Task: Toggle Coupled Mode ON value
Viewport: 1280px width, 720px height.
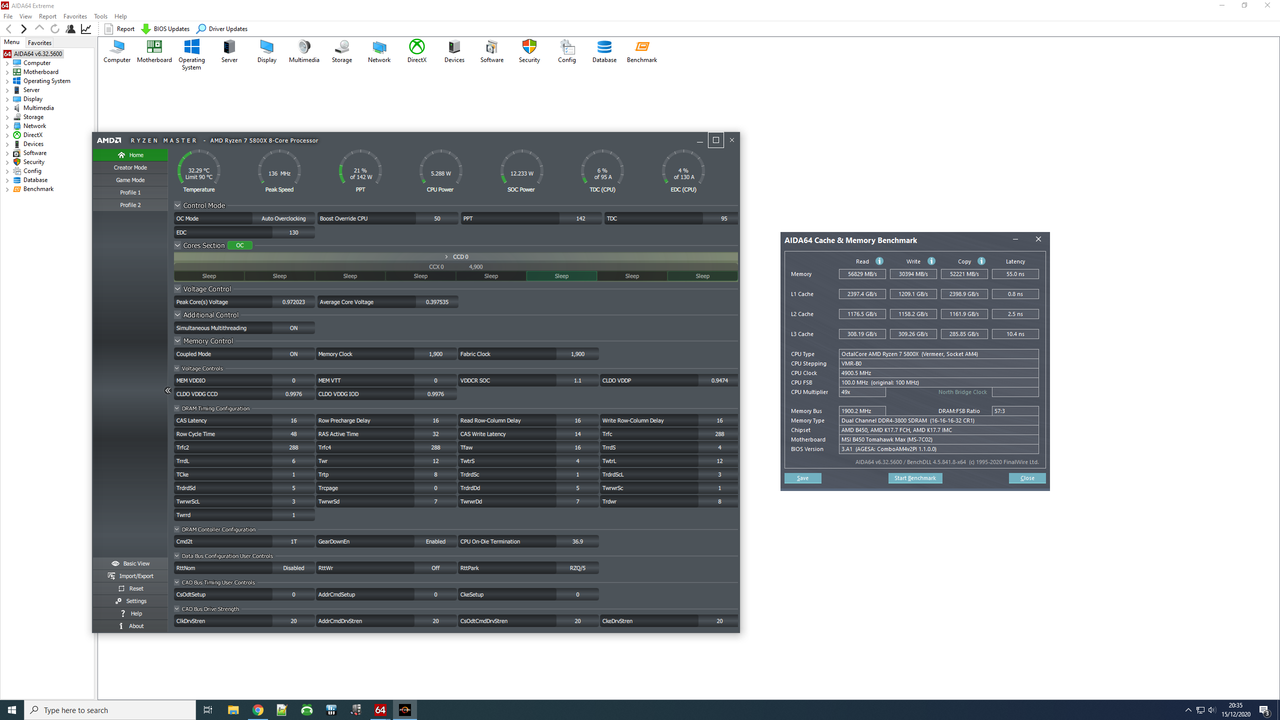Action: click(x=293, y=354)
